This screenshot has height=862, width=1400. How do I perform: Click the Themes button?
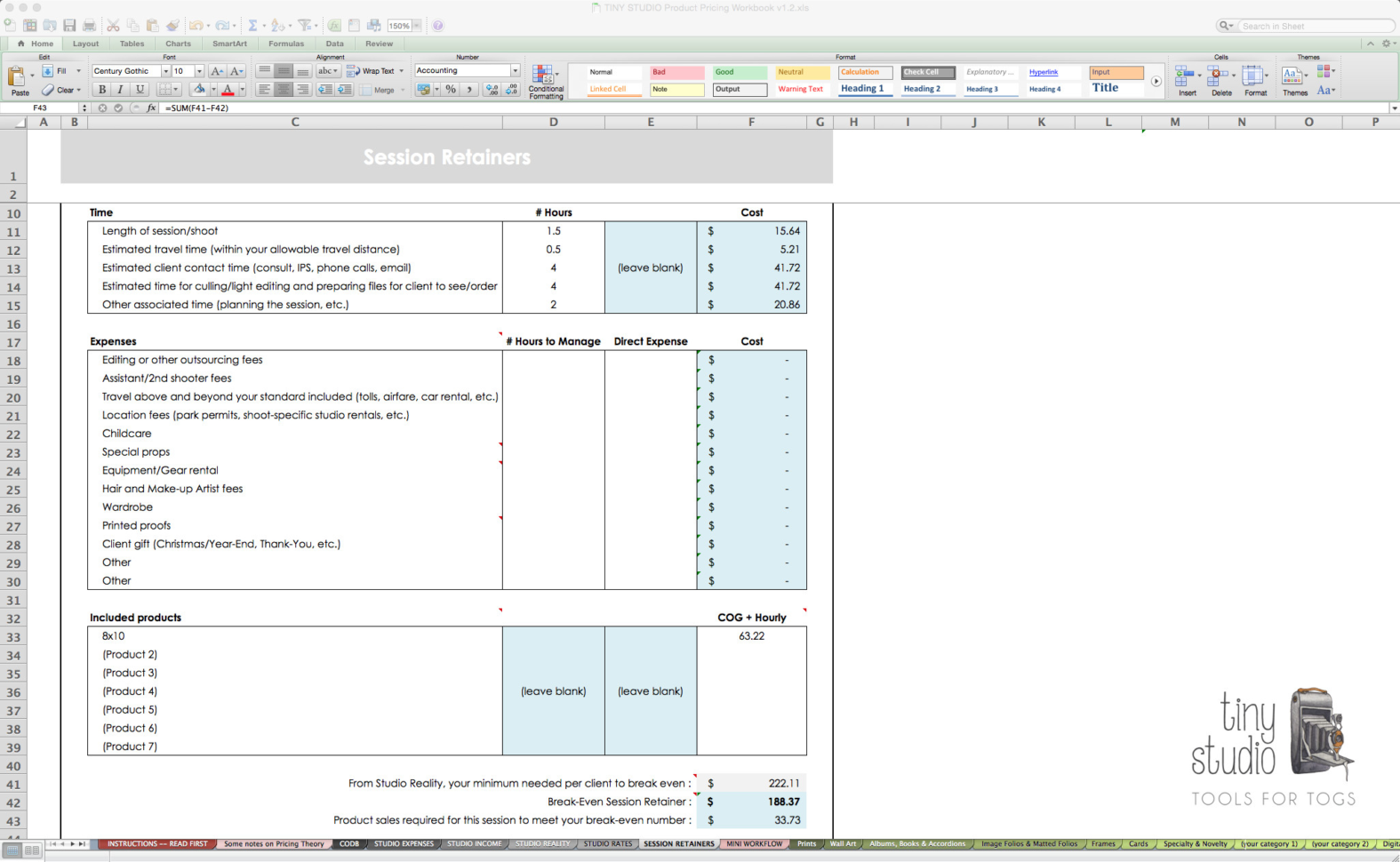click(1294, 80)
